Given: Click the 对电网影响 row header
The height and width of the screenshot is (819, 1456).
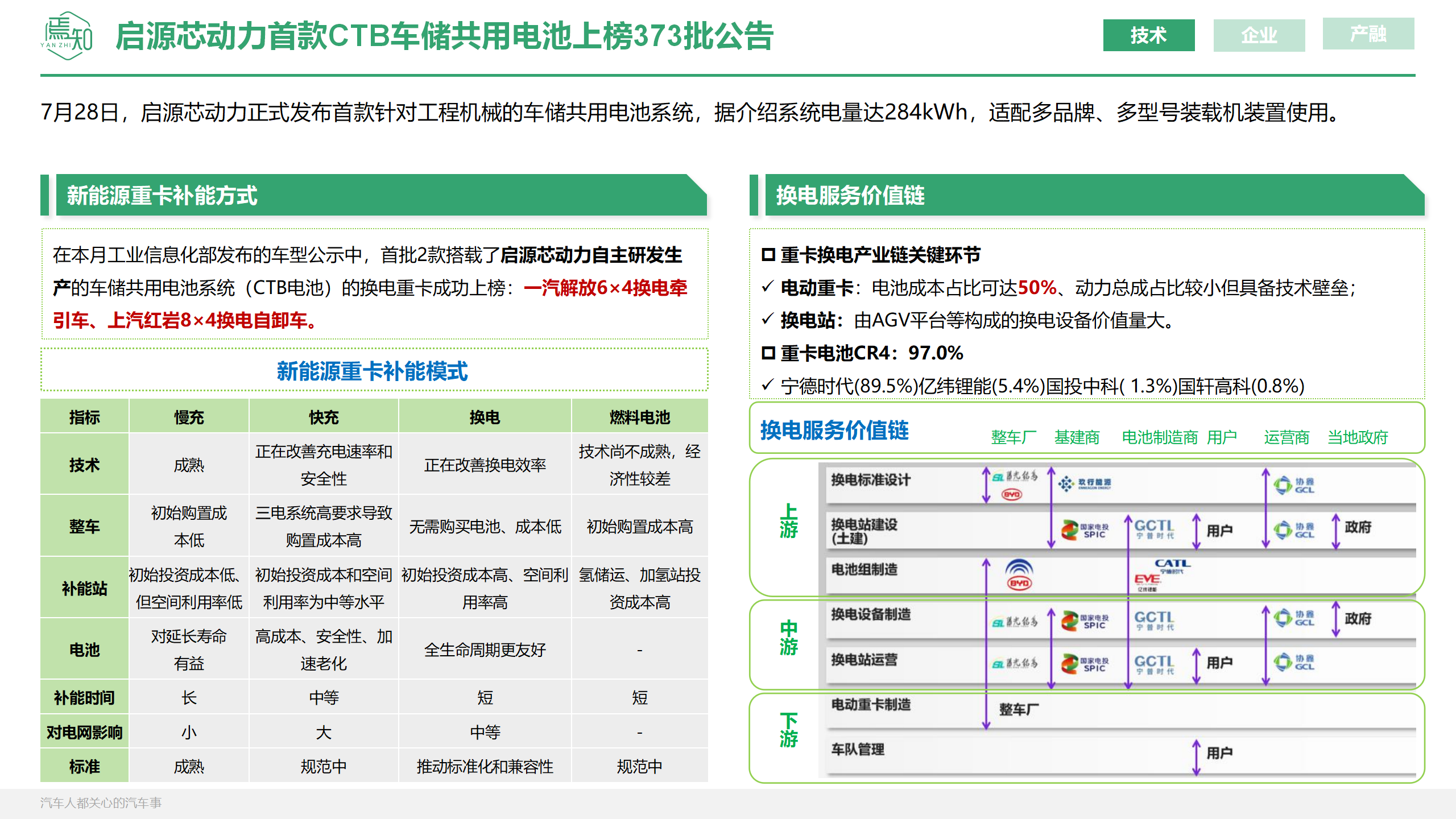Looking at the screenshot, I should pos(84,732).
